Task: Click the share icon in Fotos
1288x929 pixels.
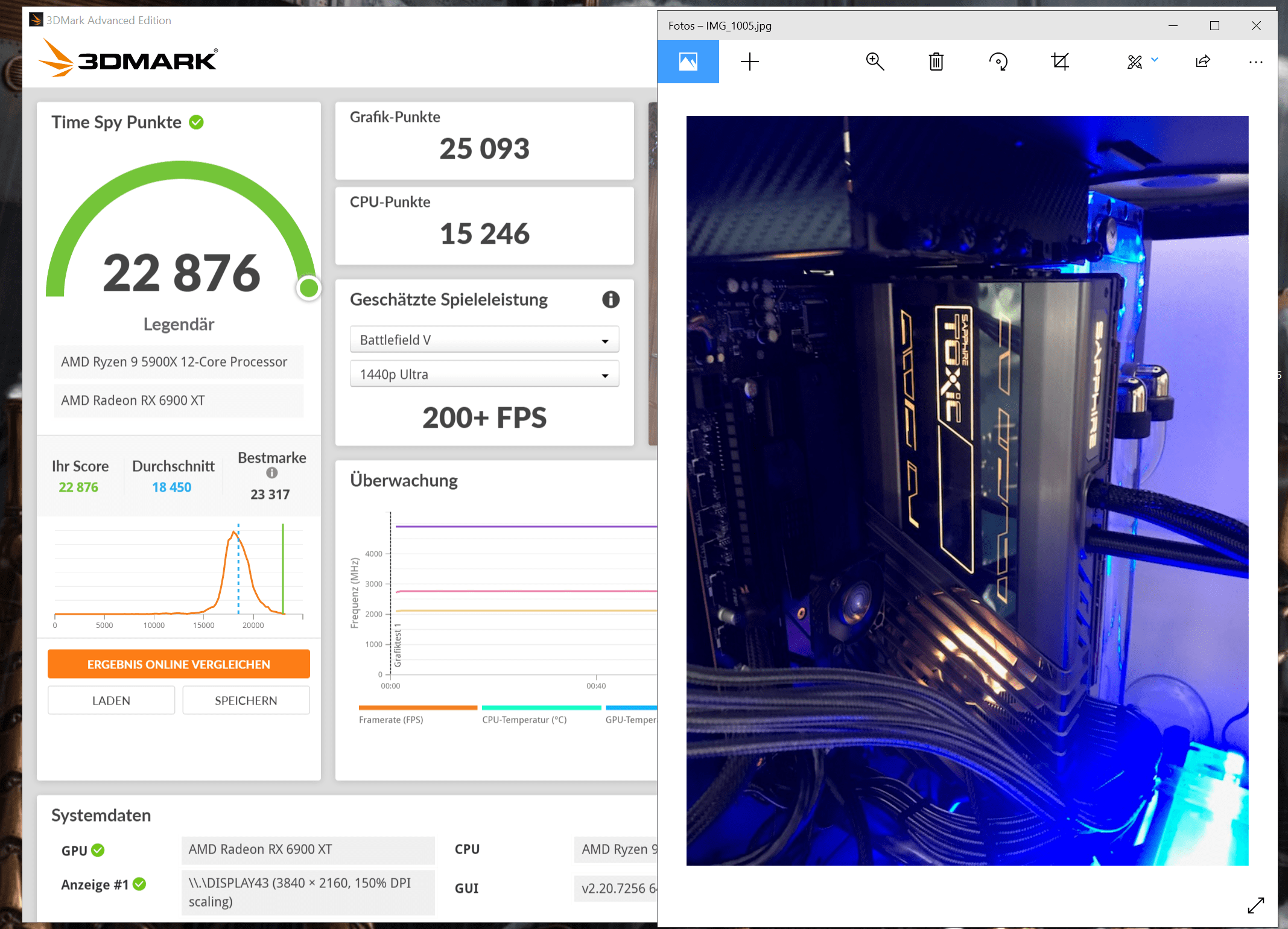Action: click(1203, 62)
